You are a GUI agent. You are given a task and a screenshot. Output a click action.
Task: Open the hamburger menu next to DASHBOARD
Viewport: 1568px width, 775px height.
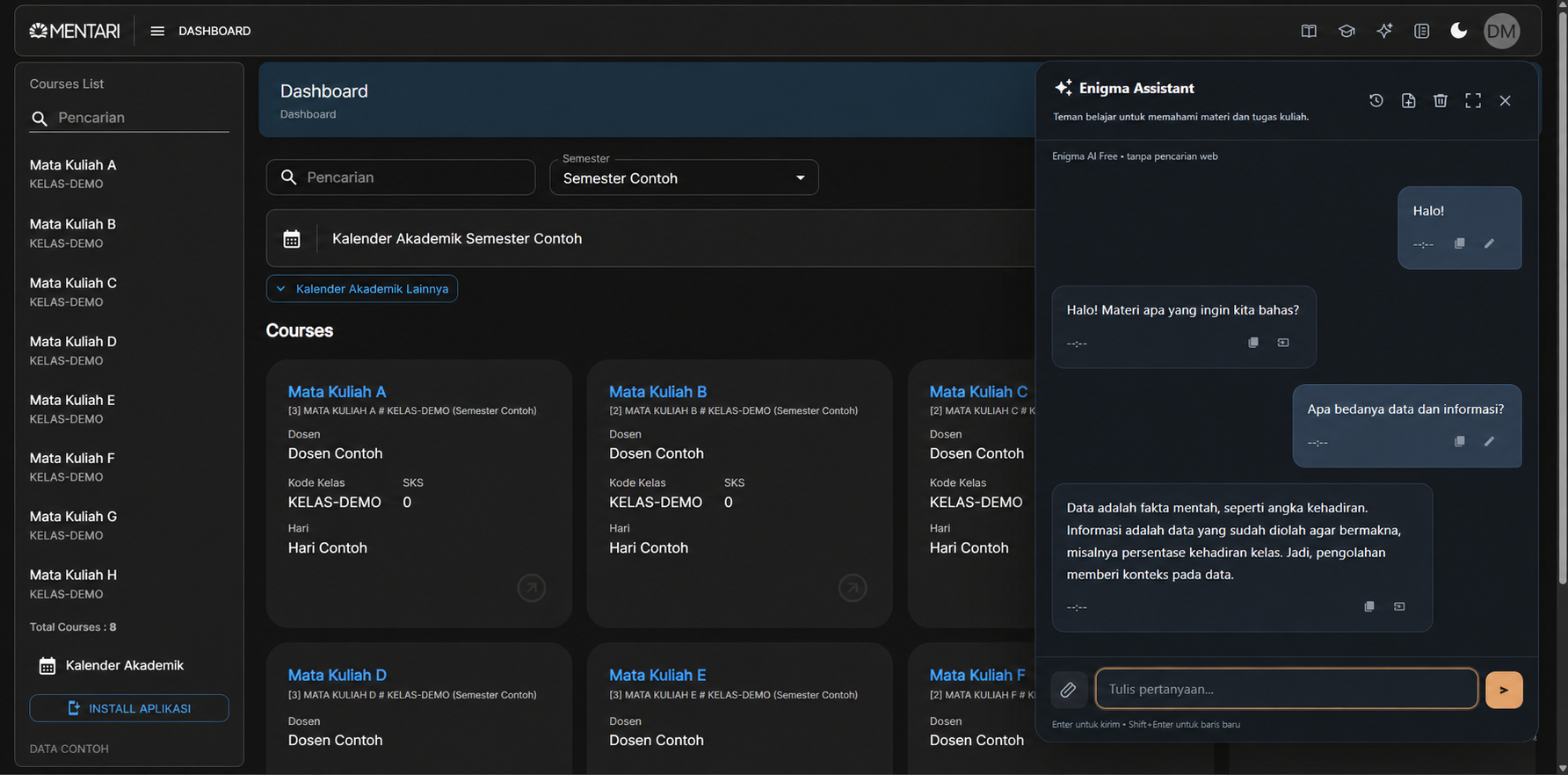(157, 31)
